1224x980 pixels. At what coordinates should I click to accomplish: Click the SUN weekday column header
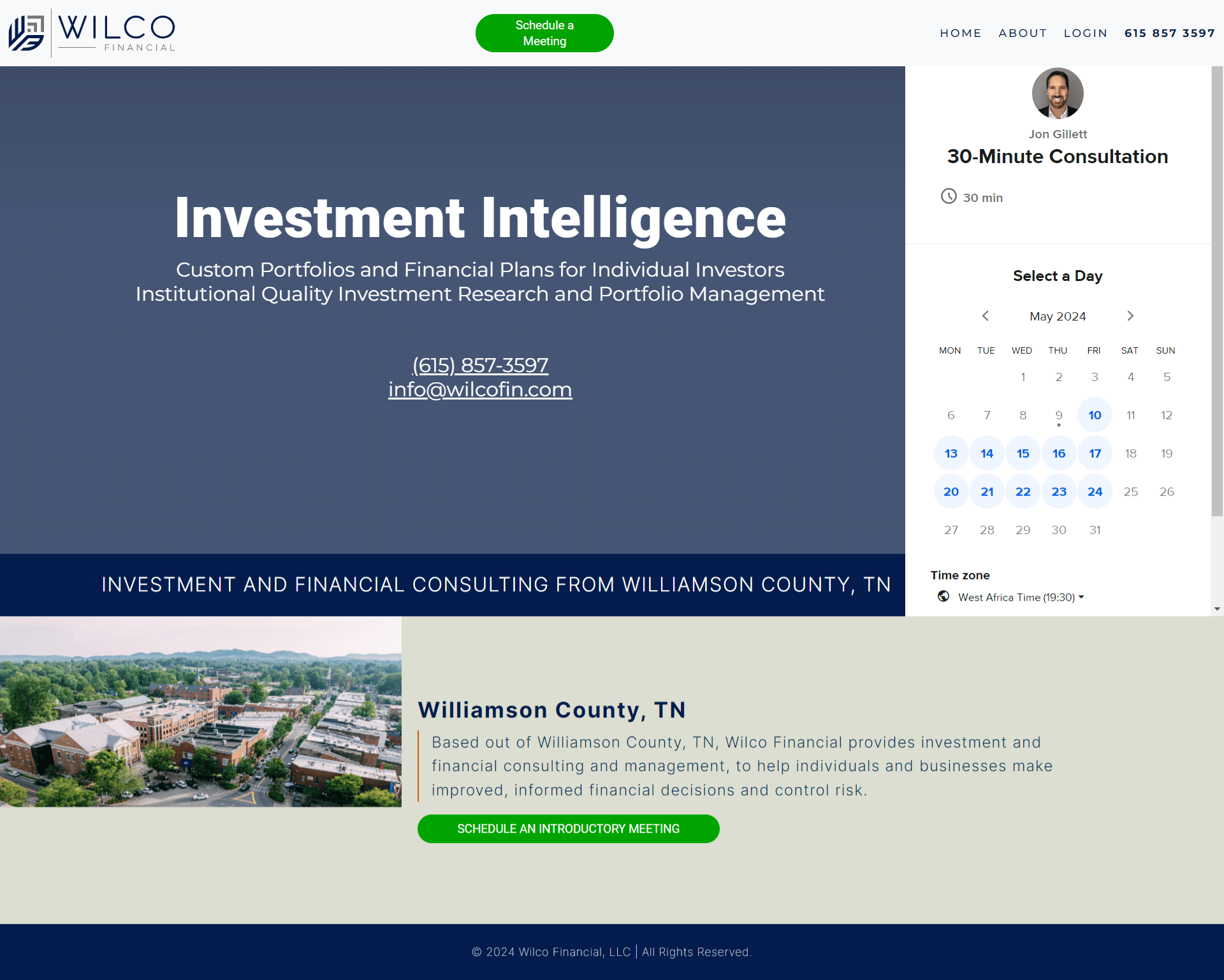coord(1165,350)
